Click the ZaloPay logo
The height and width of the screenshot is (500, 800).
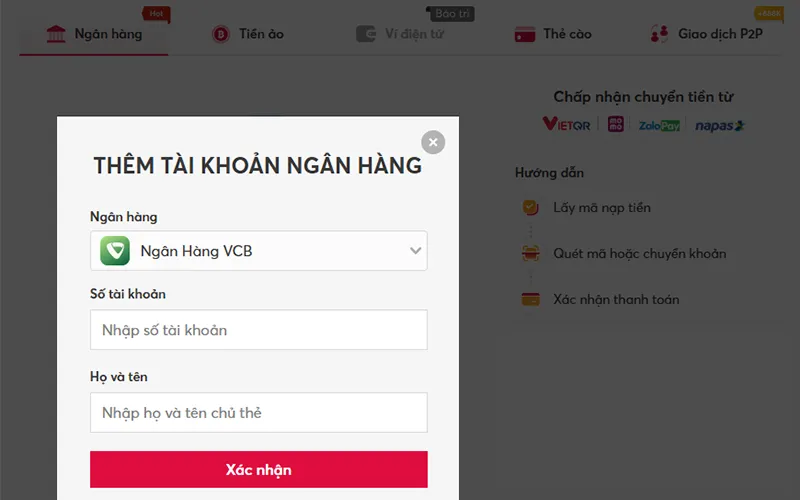click(x=659, y=126)
